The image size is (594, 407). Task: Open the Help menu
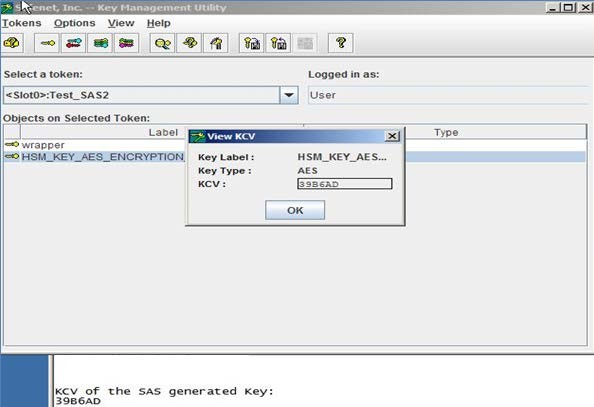click(x=158, y=23)
